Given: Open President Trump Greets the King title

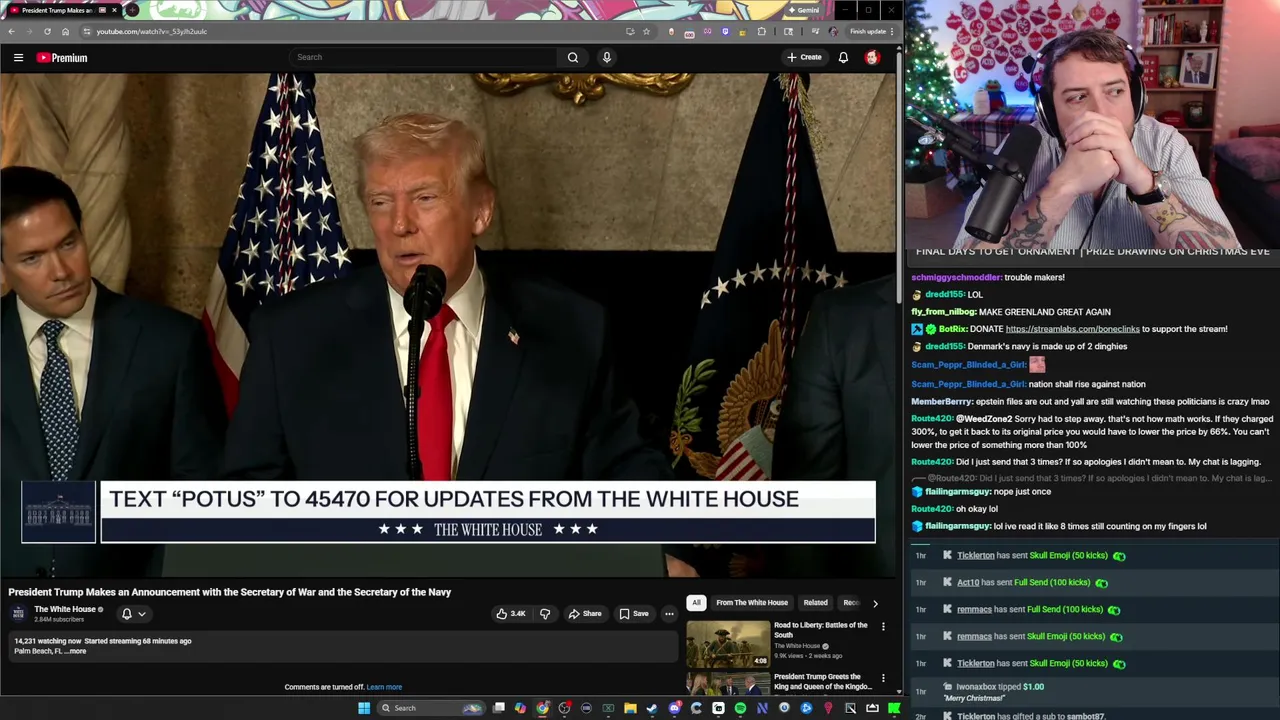Looking at the screenshot, I should coord(822,681).
